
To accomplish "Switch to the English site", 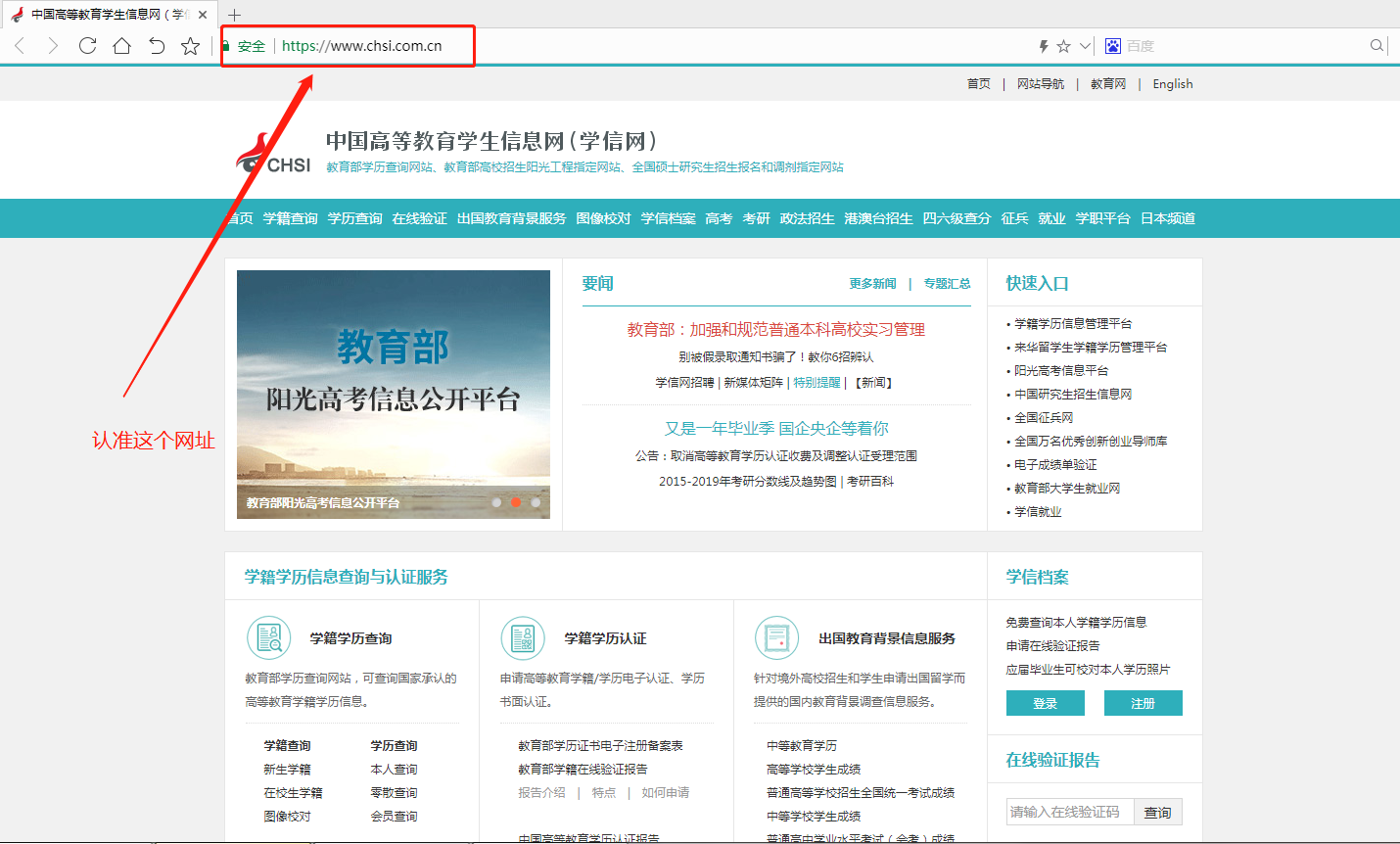I will tap(1173, 84).
